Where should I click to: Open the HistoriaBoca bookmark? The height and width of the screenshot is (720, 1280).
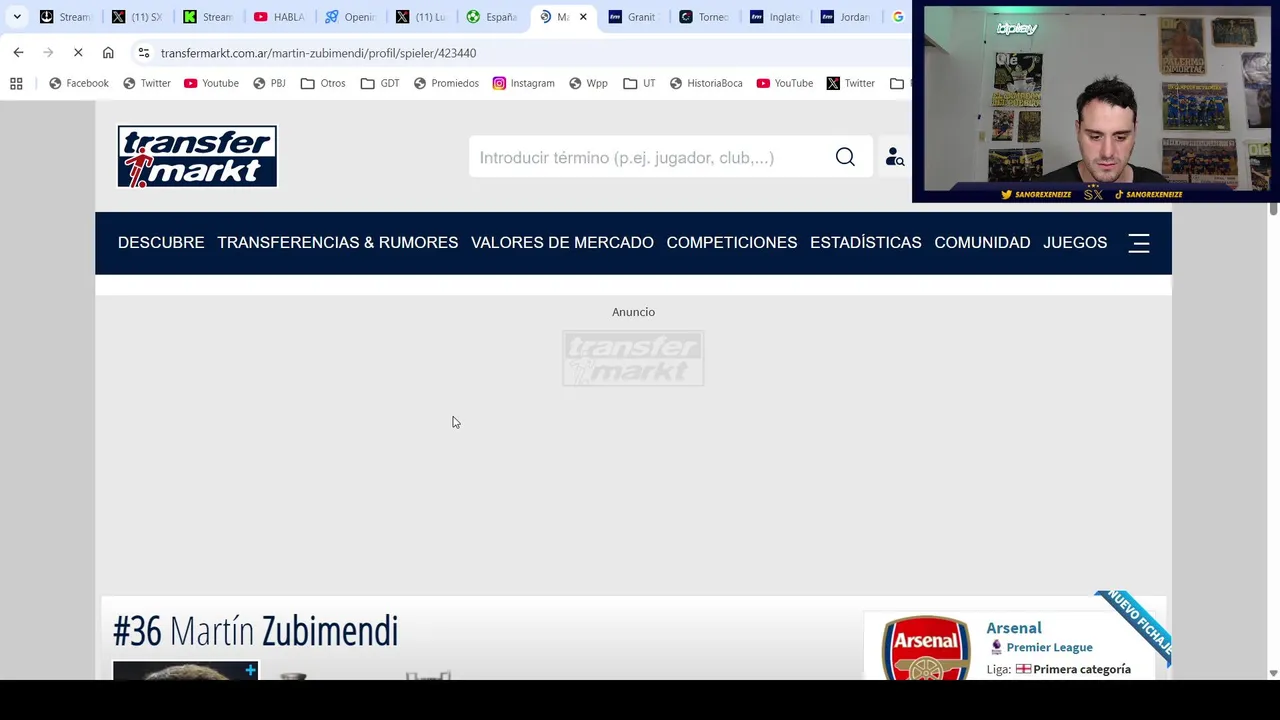click(705, 83)
